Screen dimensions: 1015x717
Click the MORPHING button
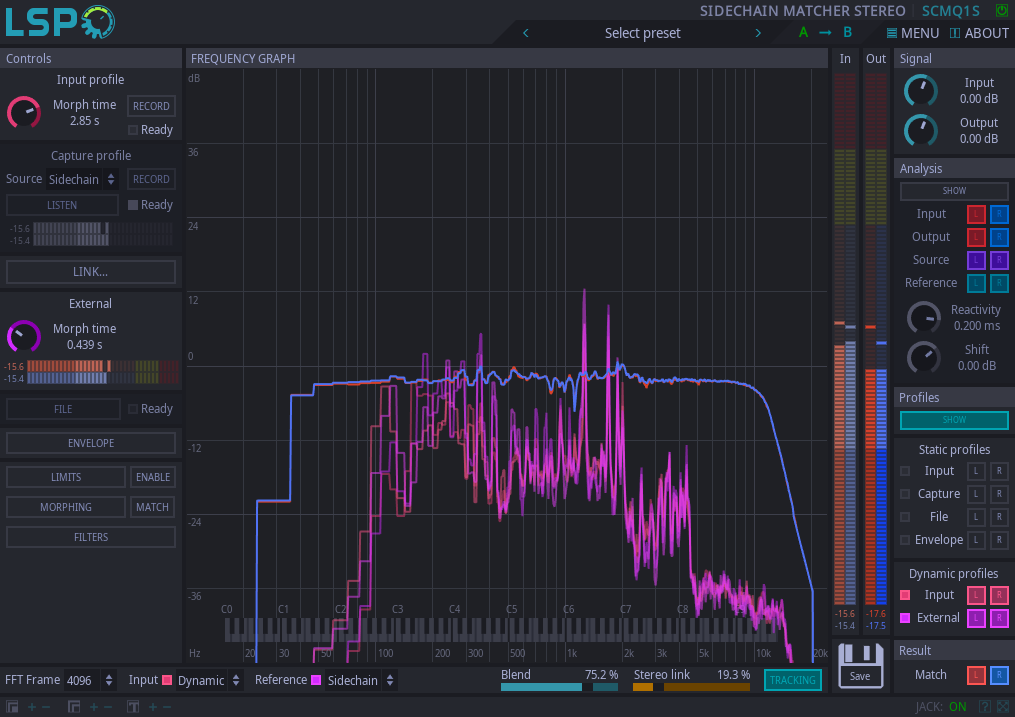pos(66,507)
